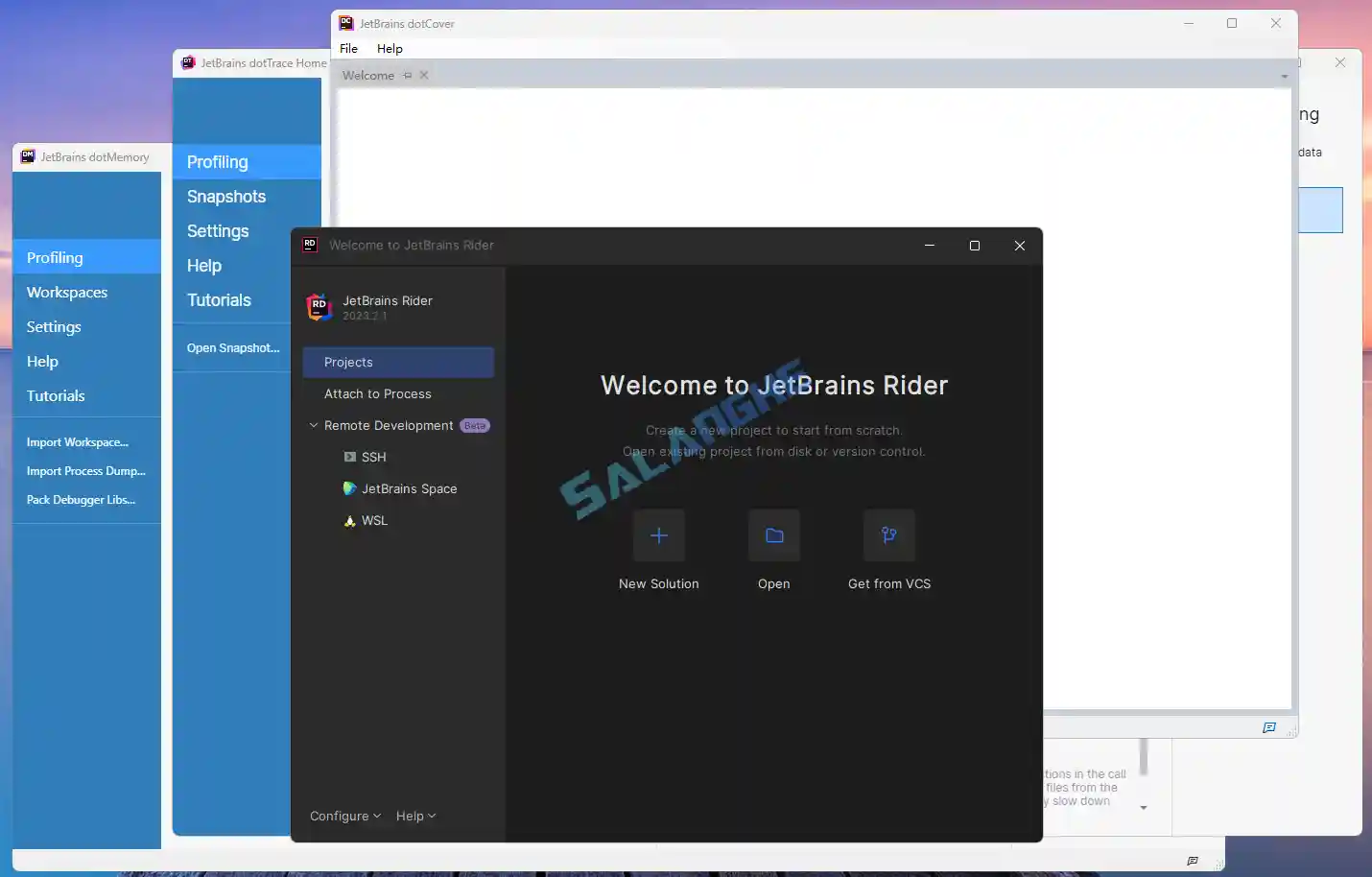Image resolution: width=1372 pixels, height=877 pixels.
Task: Maximize the Rider welcome window
Action: pyautogui.click(x=975, y=246)
